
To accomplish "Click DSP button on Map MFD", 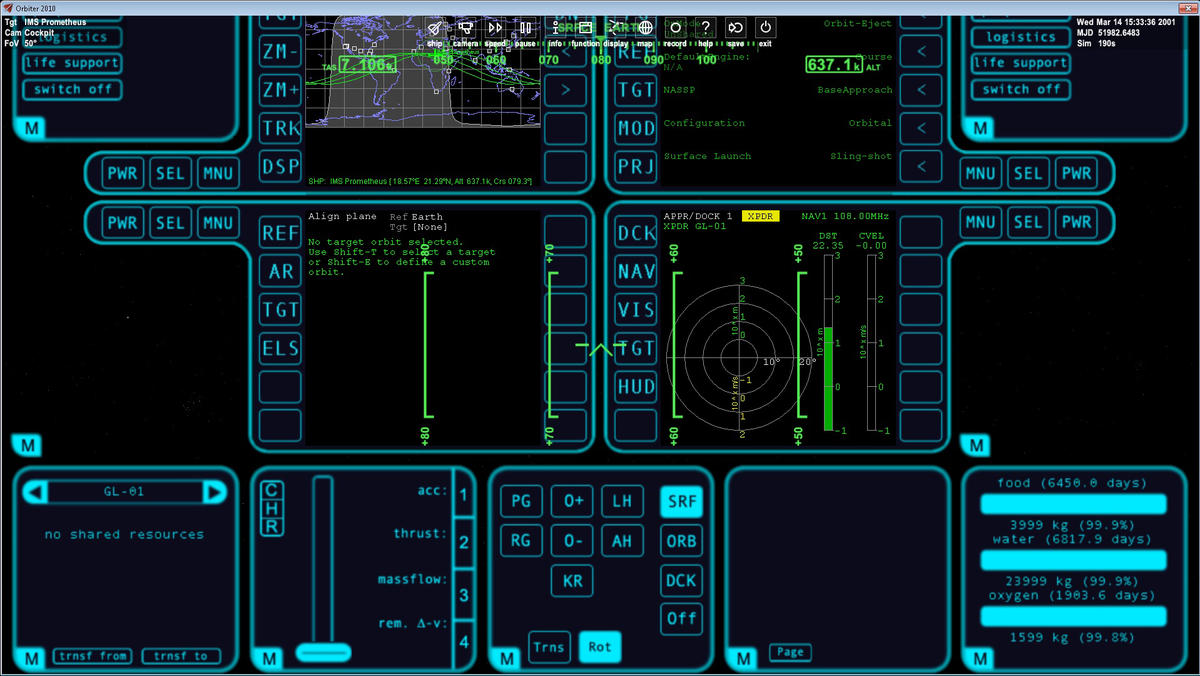I will pyautogui.click(x=280, y=167).
